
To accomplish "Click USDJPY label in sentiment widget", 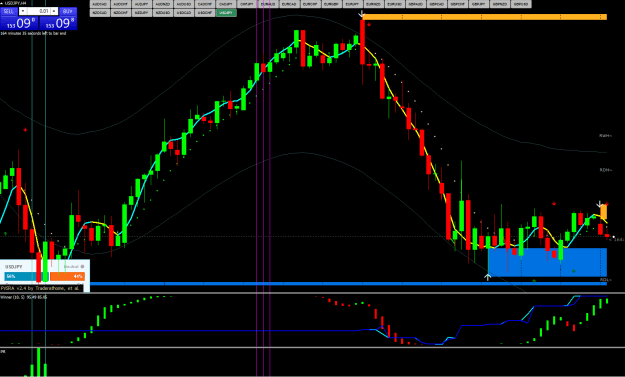I will point(14,267).
